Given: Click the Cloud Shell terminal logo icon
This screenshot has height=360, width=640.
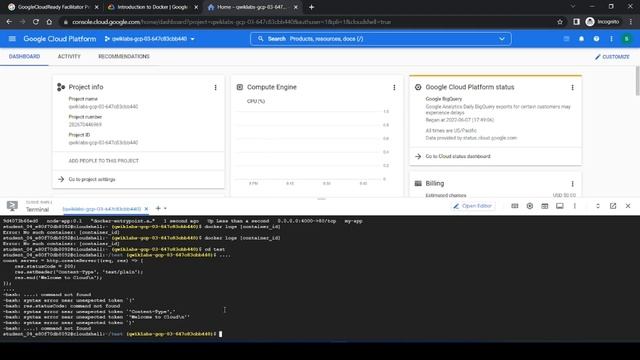Looking at the screenshot, I should click(x=12, y=206).
